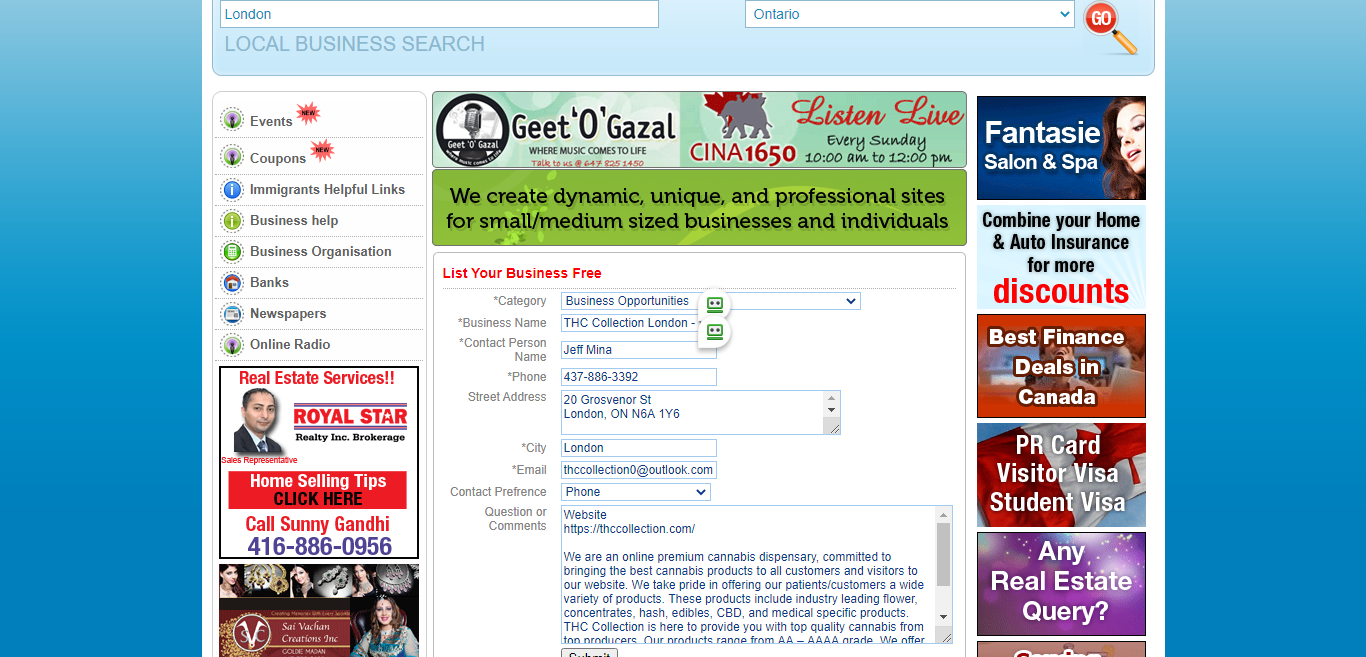Open Immigrants Helpful Links
1366x657 pixels.
[x=327, y=189]
